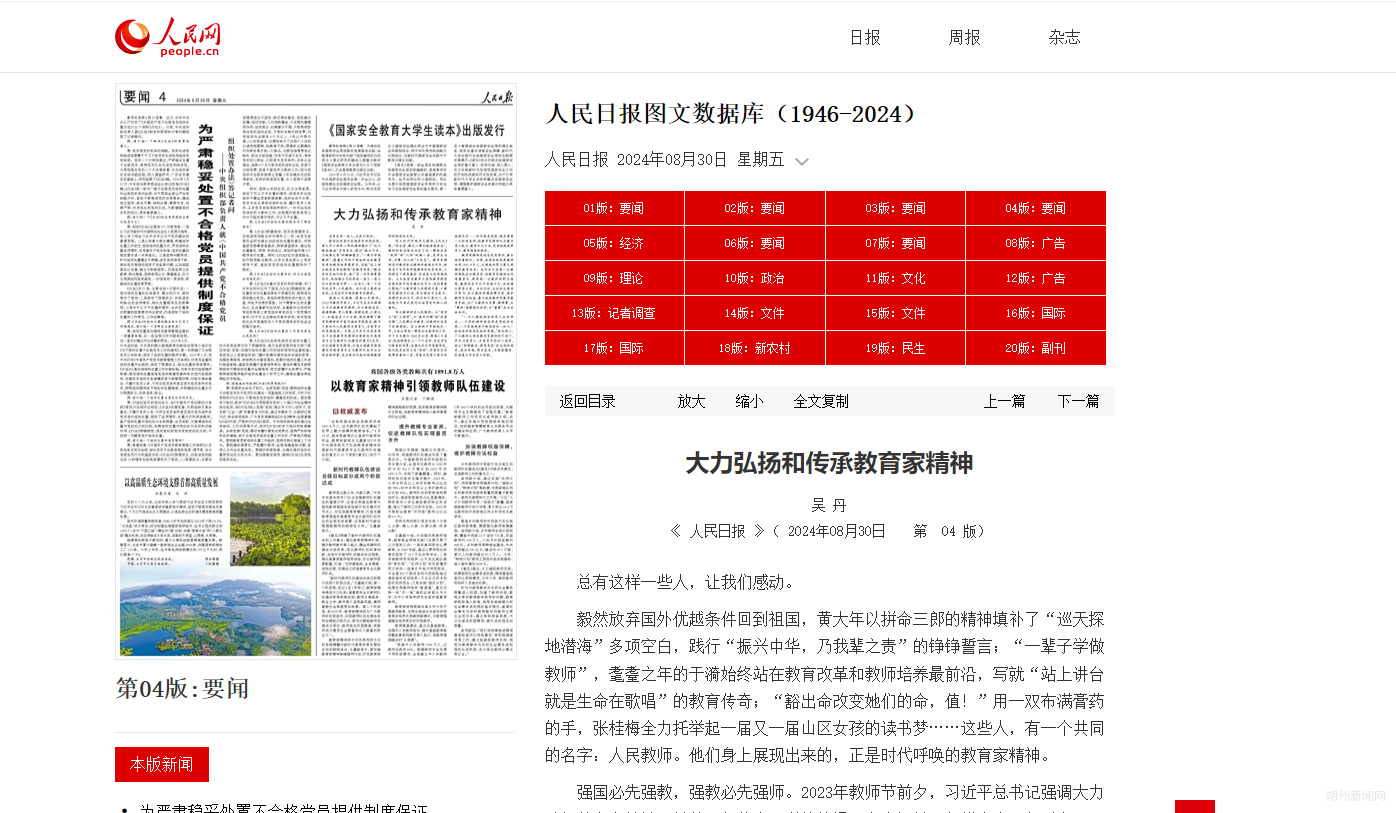Click 全文复制 to copy full text
Viewport: 1396px width, 813px height.
pos(821,401)
